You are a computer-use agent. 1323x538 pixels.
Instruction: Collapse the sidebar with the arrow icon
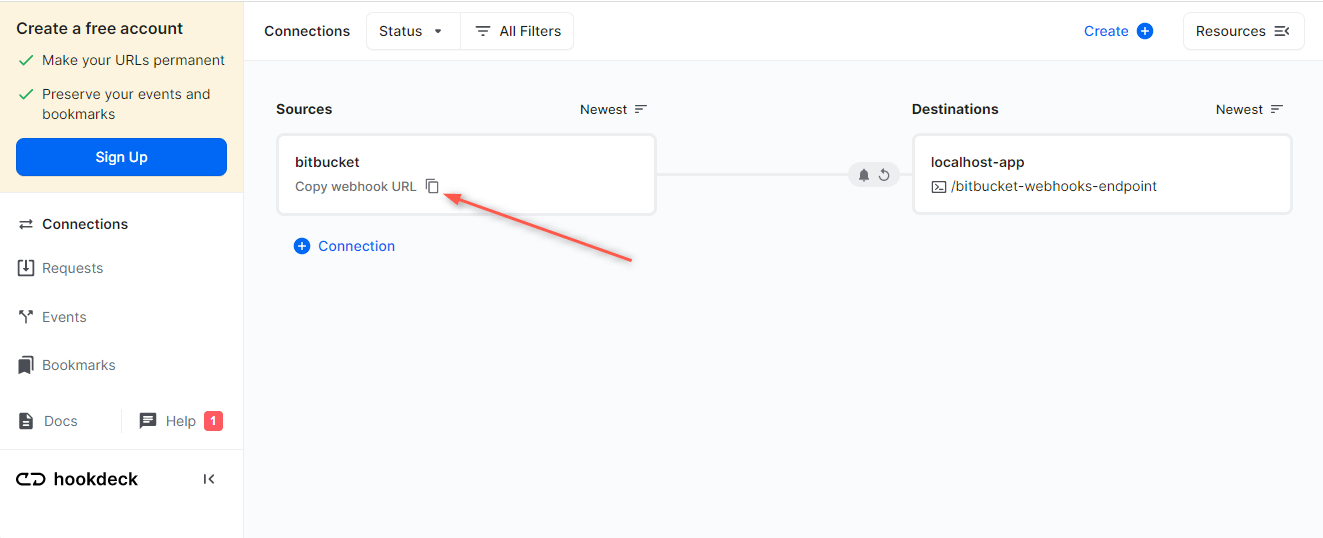pyautogui.click(x=209, y=479)
